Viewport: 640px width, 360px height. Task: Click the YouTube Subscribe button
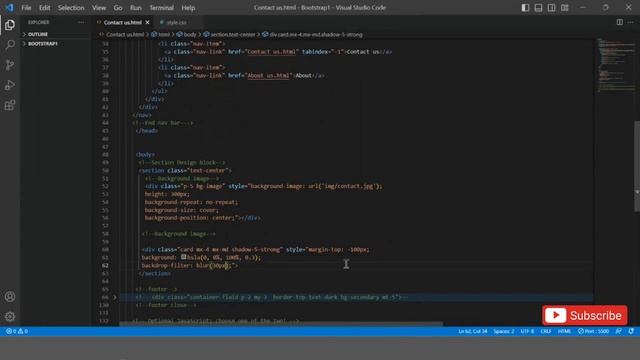click(584, 316)
